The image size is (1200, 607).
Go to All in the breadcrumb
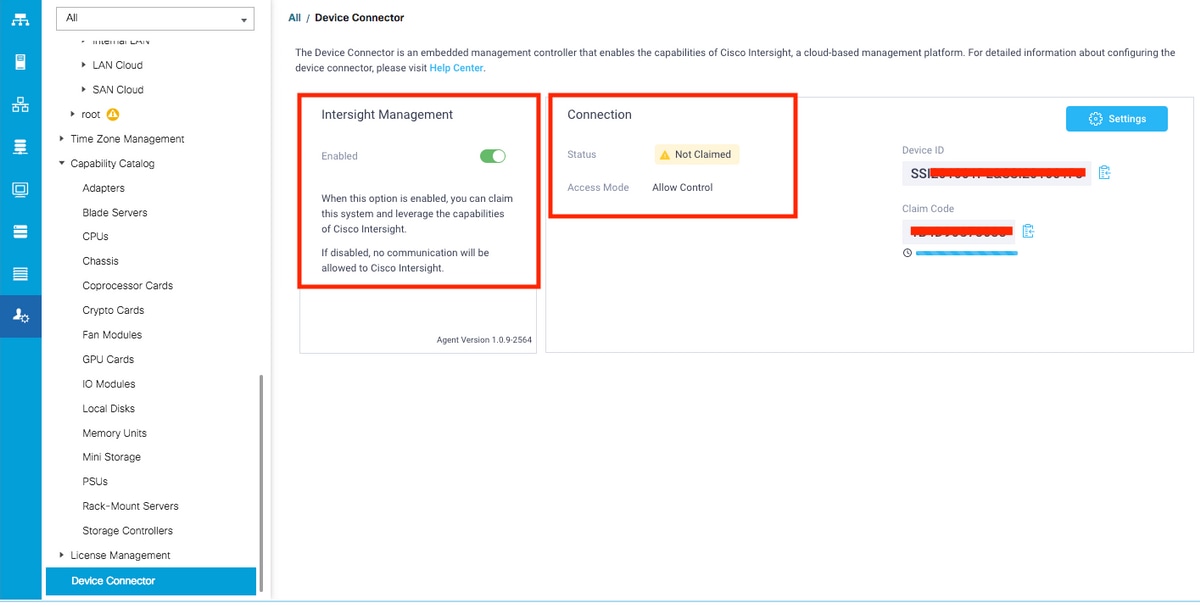point(294,18)
